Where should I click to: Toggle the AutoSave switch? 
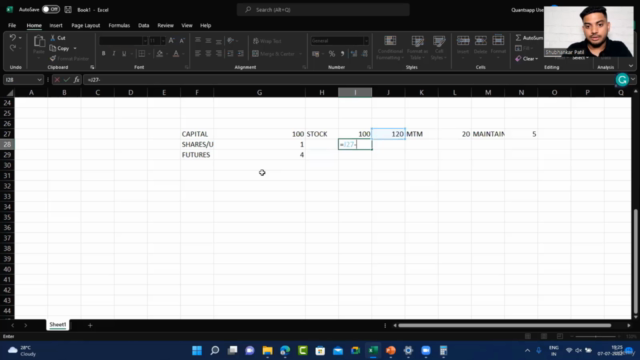coord(51,9)
